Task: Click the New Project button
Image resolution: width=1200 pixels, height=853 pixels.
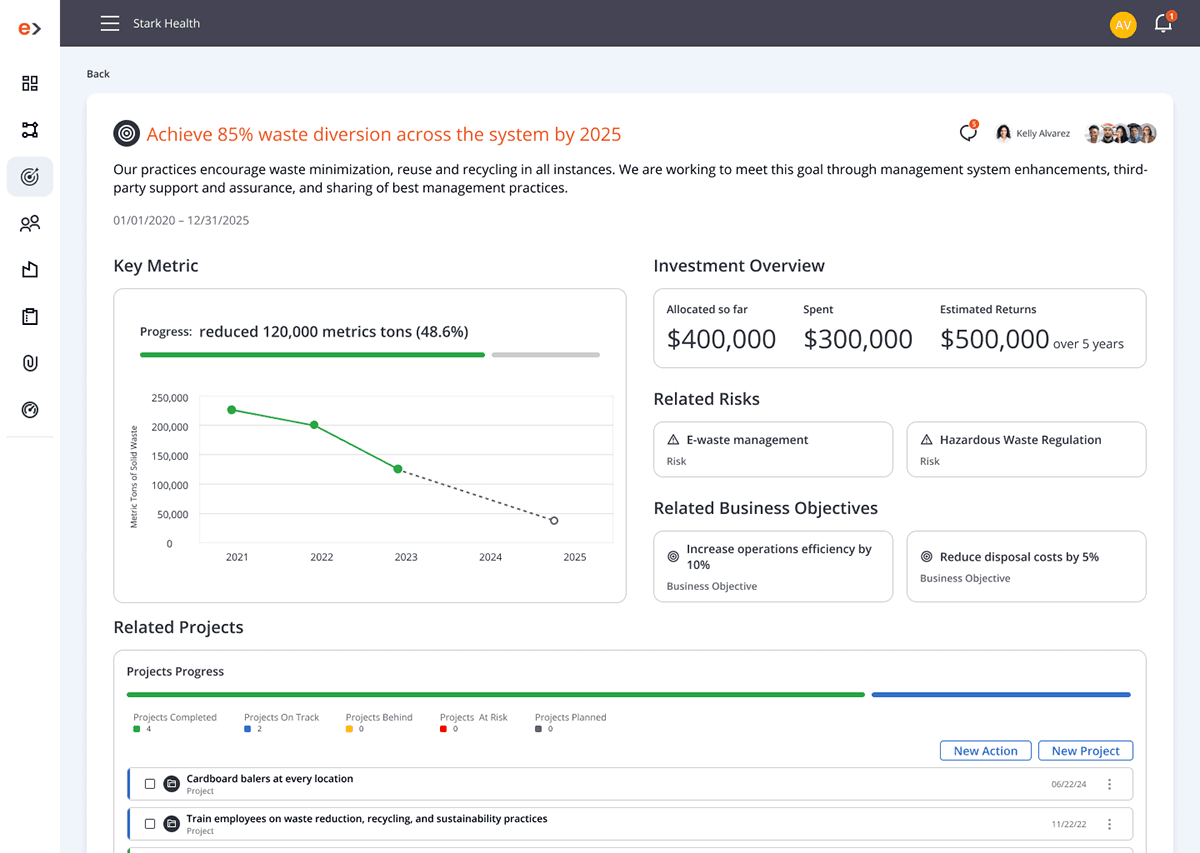Action: point(1085,751)
